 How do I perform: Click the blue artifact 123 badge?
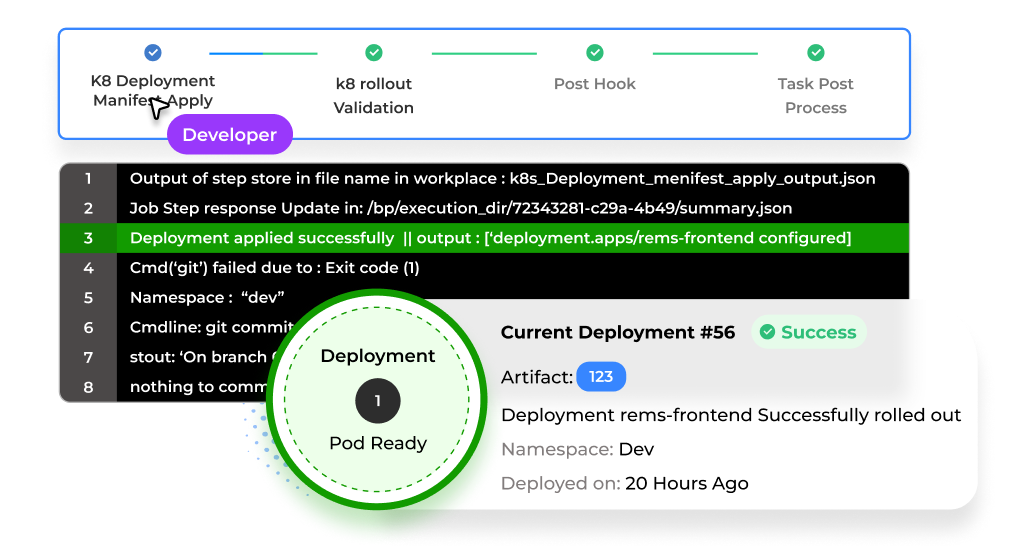tap(601, 377)
